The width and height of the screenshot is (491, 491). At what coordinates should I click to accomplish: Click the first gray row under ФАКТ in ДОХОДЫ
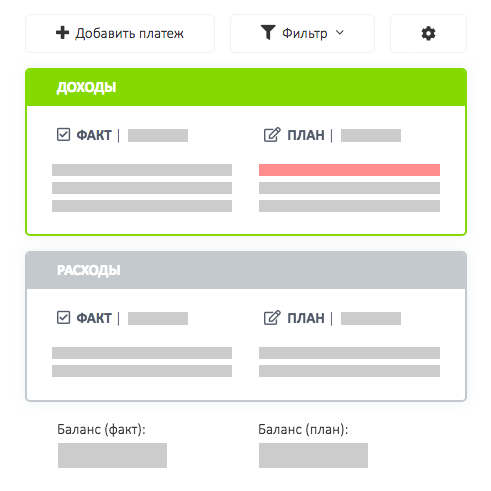point(142,170)
